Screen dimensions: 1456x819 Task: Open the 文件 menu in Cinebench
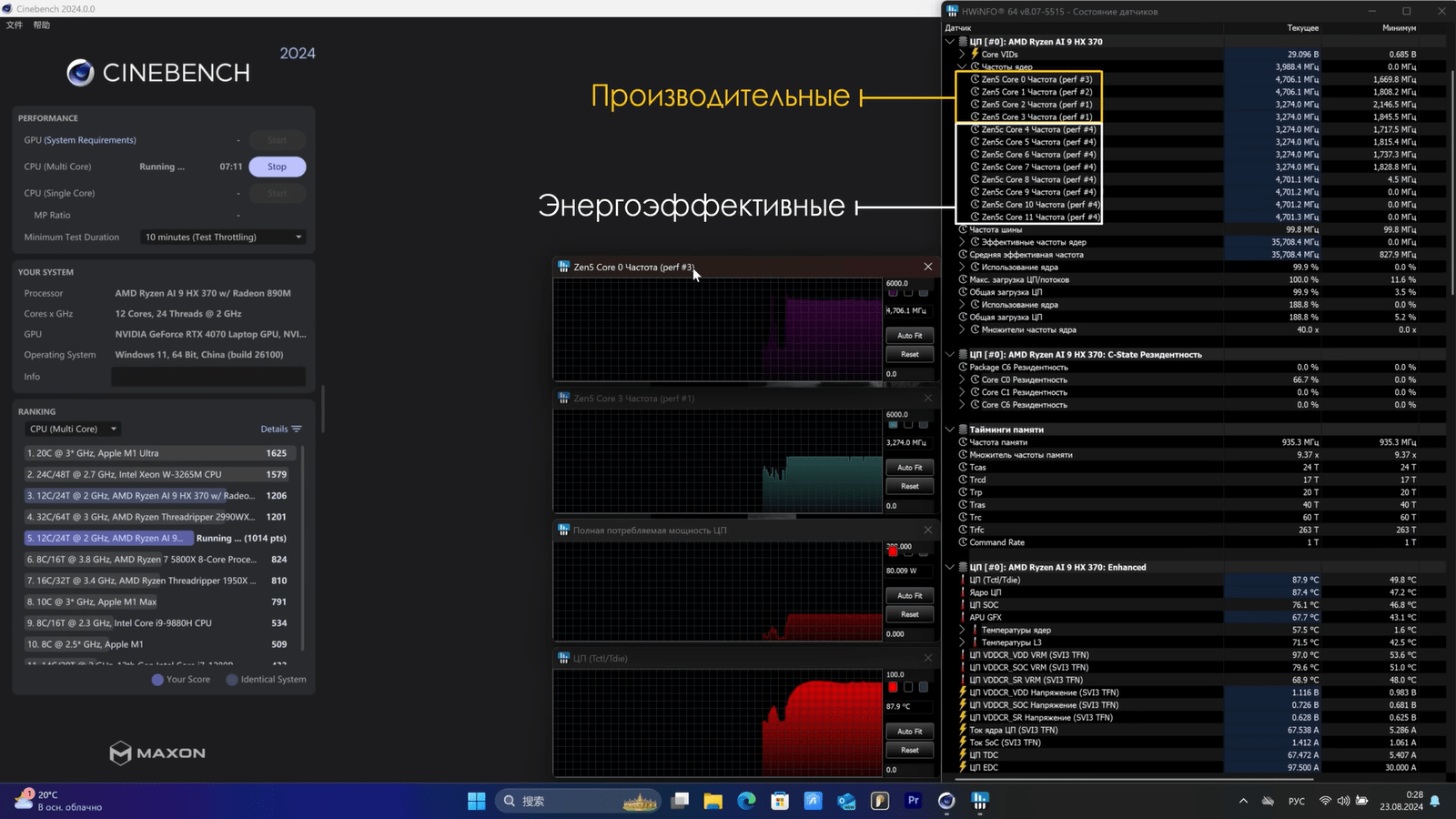(x=15, y=25)
